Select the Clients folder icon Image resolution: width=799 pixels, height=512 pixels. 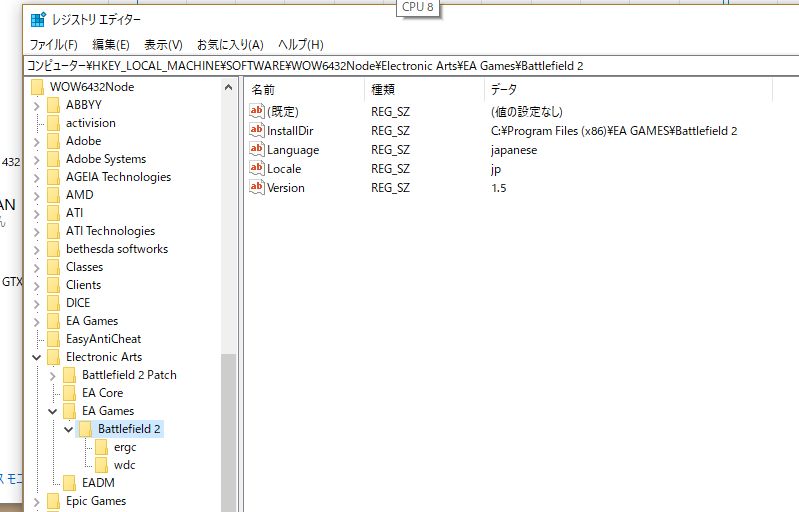pos(54,285)
